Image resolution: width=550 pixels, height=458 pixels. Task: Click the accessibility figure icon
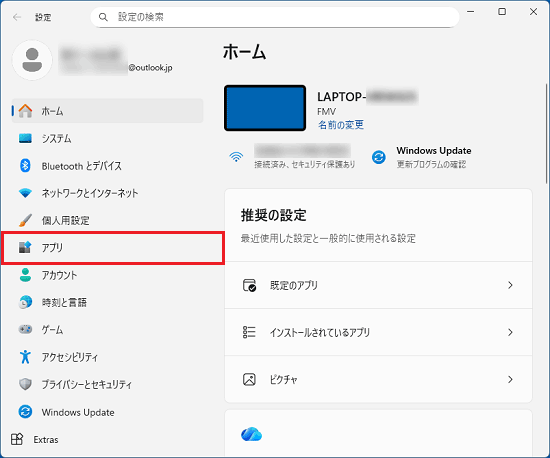pyautogui.click(x=25, y=357)
